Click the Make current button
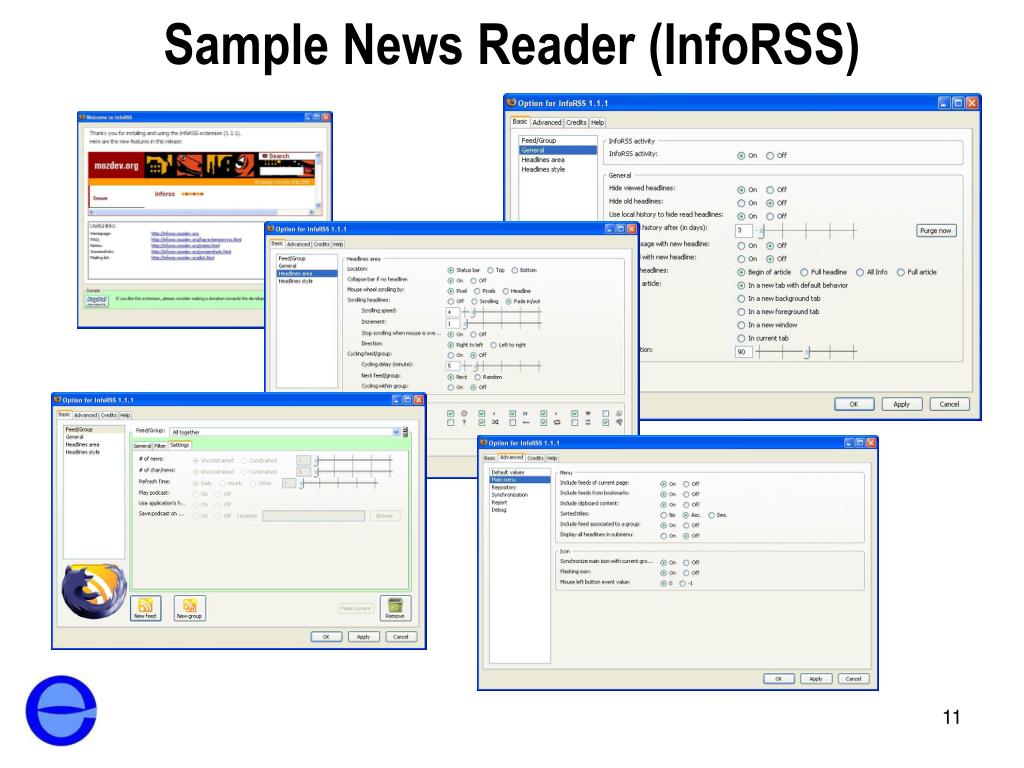 355,609
